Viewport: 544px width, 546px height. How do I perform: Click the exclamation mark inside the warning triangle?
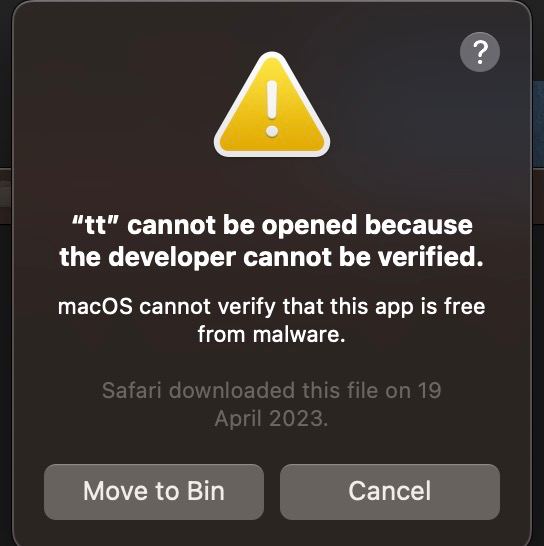[x=272, y=109]
